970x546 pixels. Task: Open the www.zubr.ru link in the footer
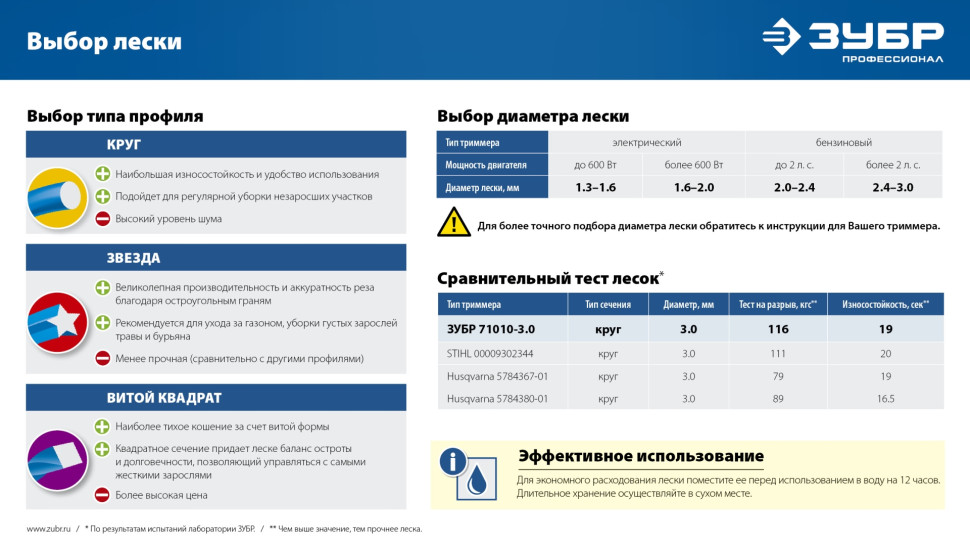coord(48,529)
